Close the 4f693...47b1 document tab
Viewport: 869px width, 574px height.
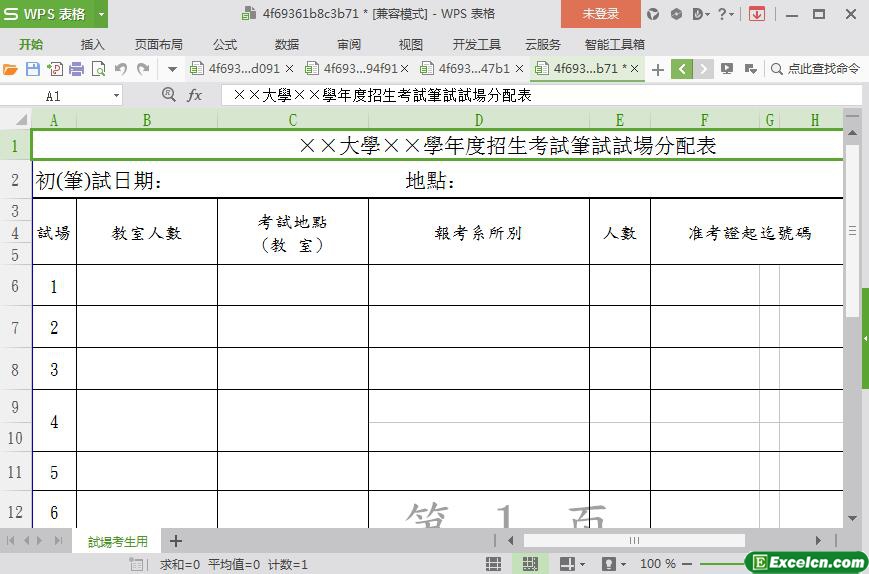pos(519,69)
